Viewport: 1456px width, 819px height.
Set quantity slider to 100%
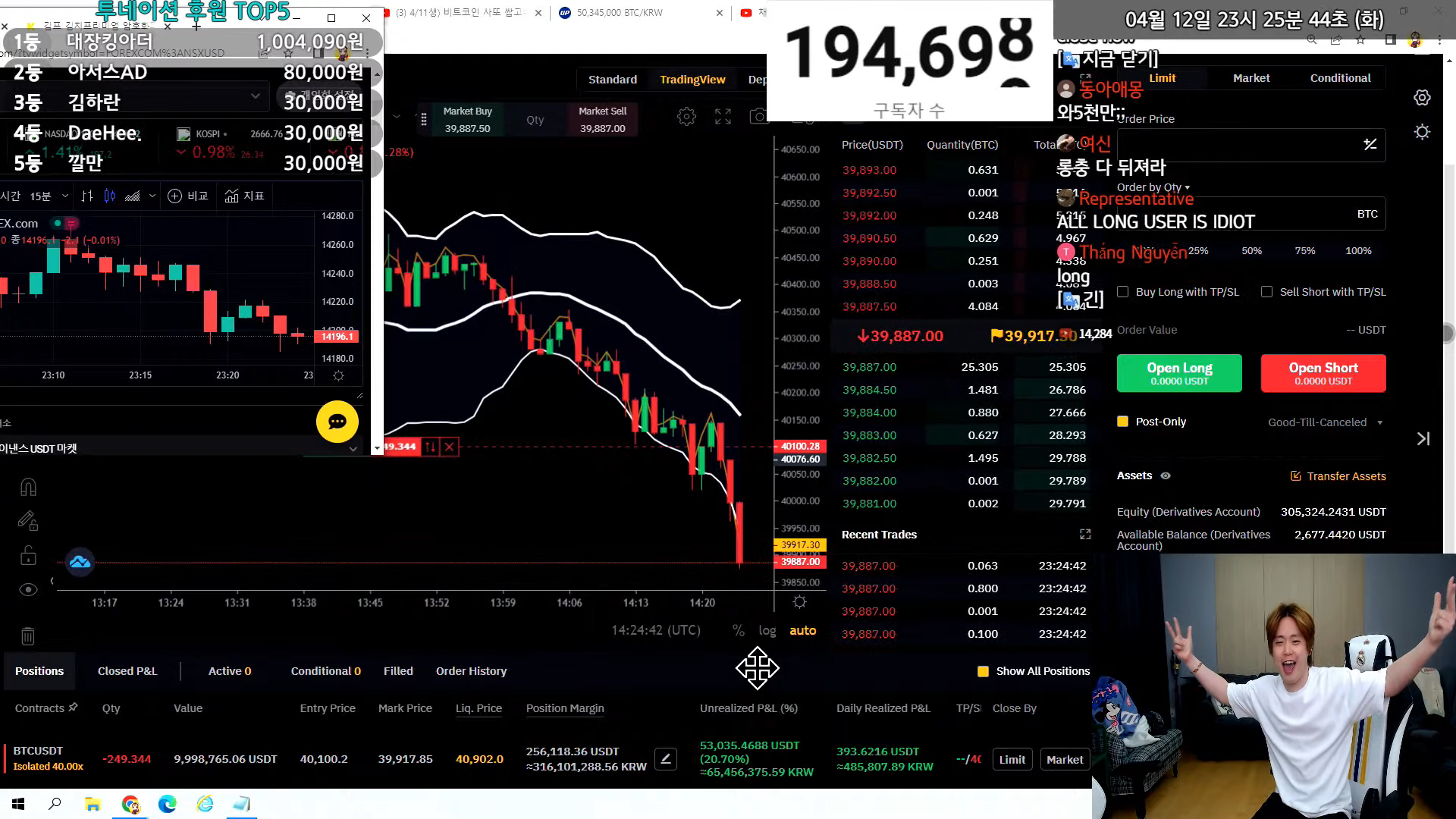click(x=1358, y=251)
